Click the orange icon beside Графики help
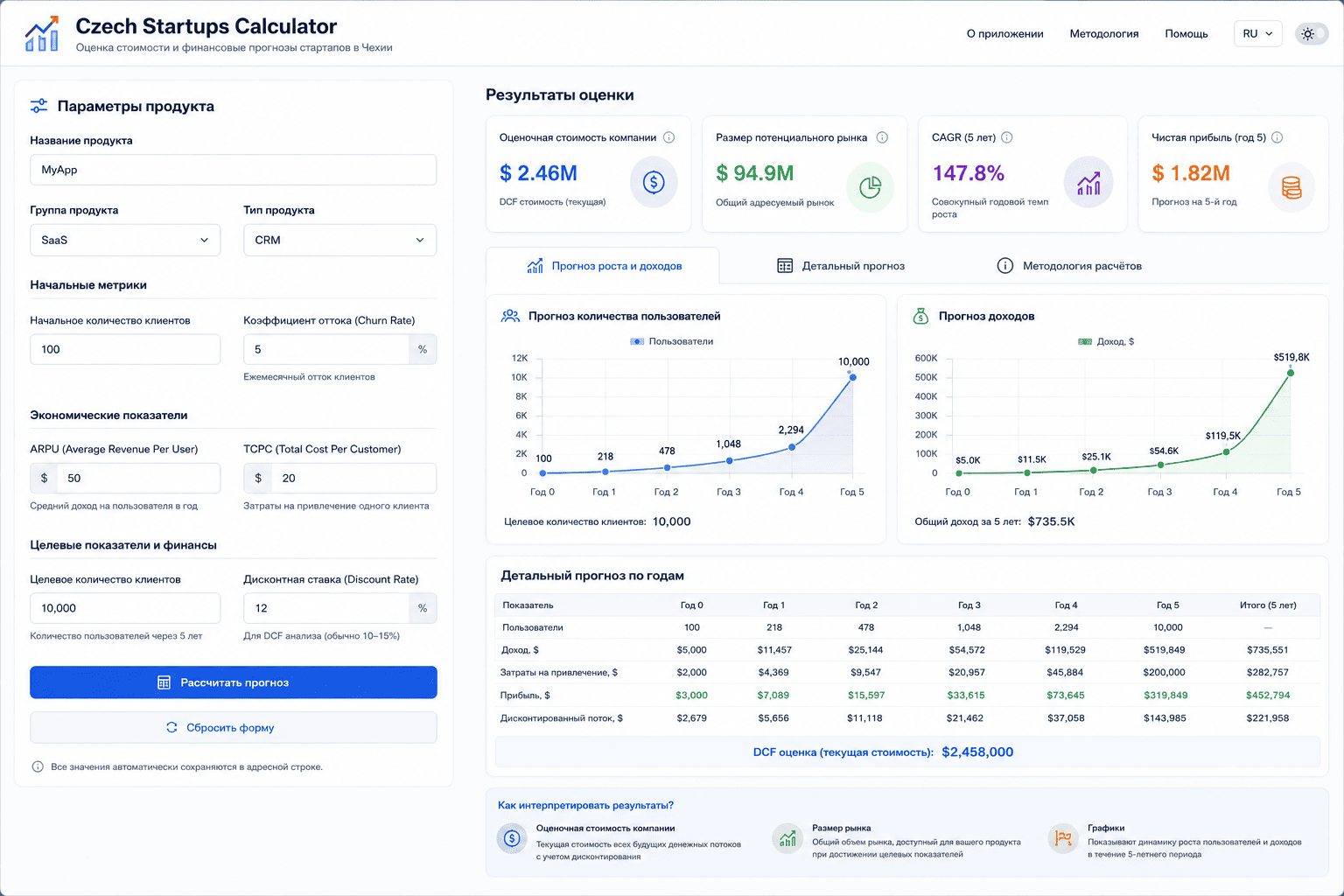Image resolution: width=1344 pixels, height=896 pixels. (1063, 838)
